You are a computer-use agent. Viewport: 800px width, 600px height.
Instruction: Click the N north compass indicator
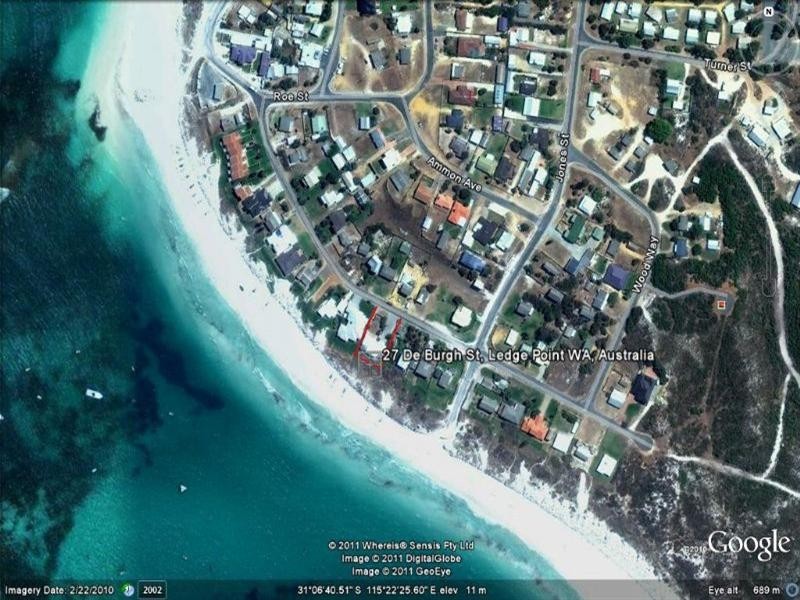(768, 12)
